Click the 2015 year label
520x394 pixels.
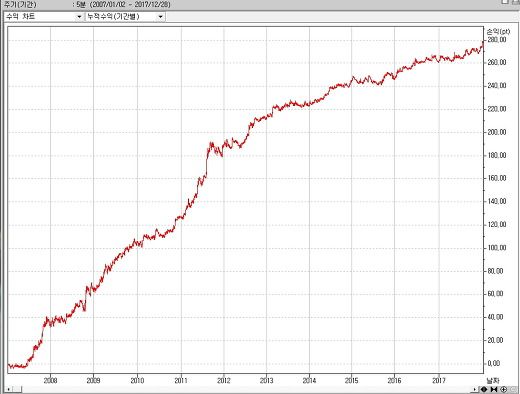[x=351, y=380]
